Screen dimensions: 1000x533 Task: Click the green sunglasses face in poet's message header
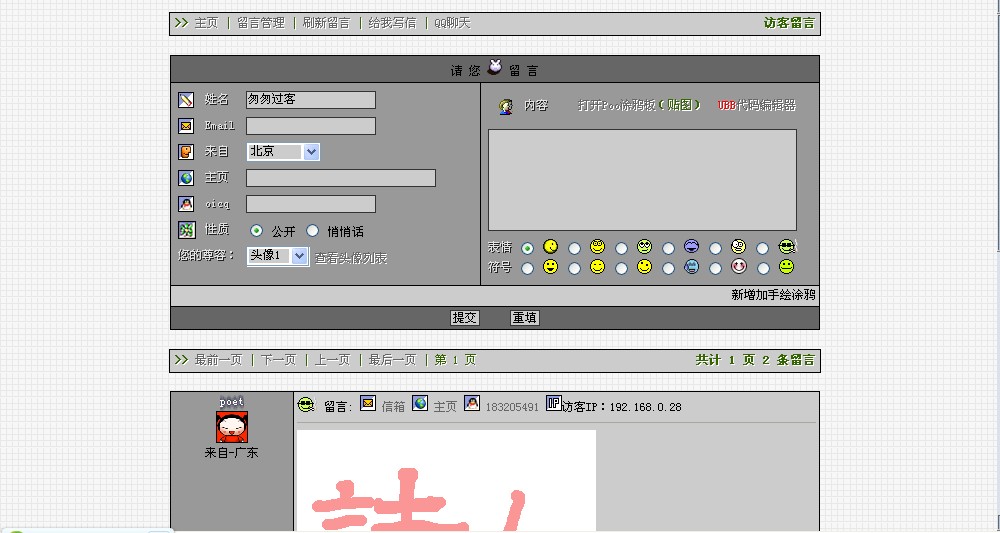(x=306, y=404)
